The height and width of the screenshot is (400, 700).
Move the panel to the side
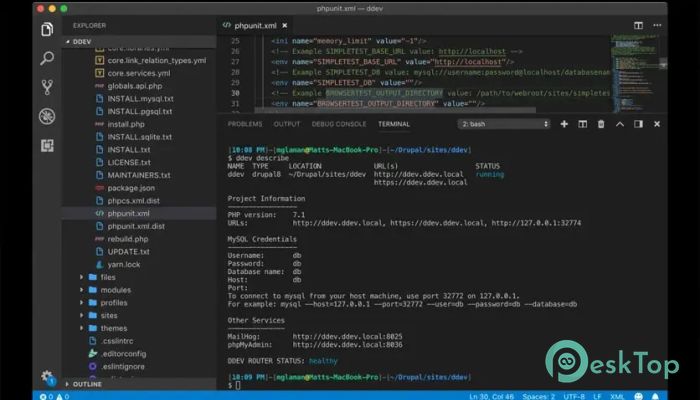[x=638, y=124]
